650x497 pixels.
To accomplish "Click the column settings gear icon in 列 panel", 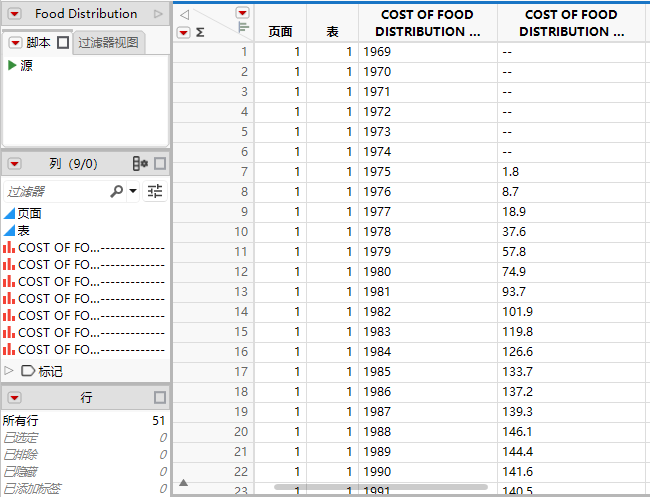I will pos(140,164).
